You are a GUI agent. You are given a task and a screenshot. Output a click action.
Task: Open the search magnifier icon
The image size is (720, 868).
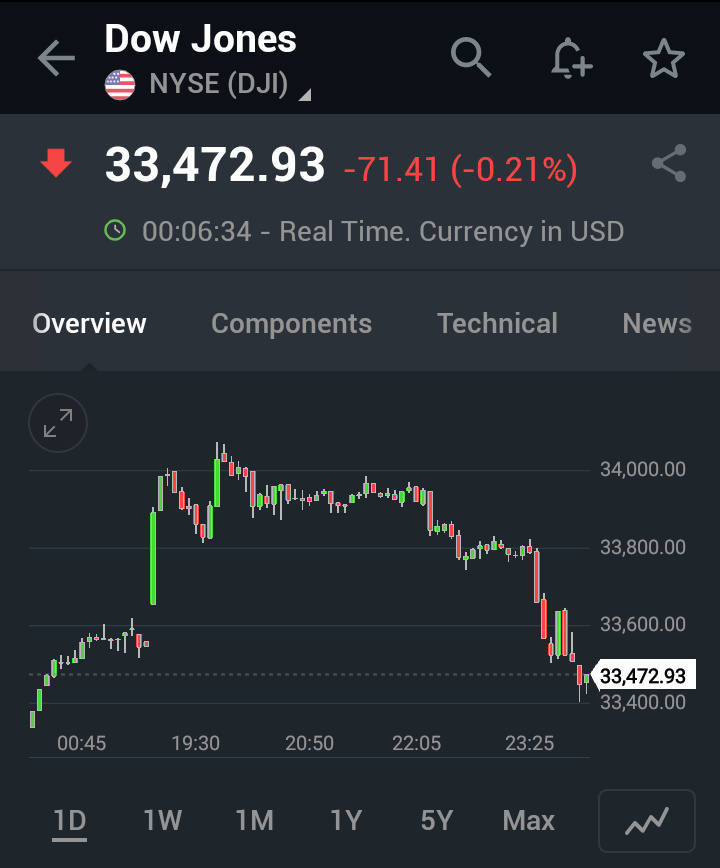click(471, 58)
